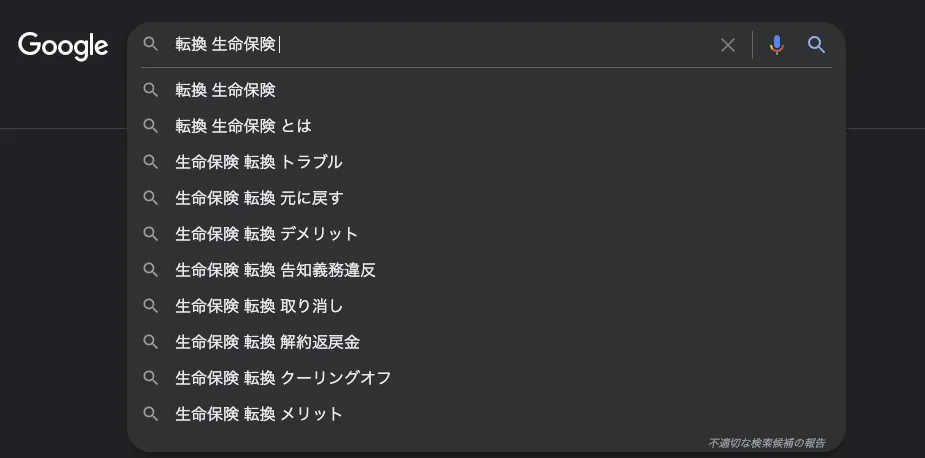Choose suggestion 生命保険 転換 メリット

pos(258,414)
